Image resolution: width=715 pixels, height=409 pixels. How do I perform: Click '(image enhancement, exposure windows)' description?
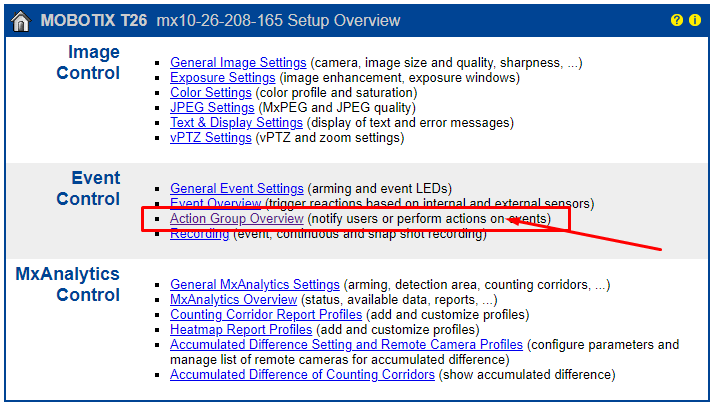tap(399, 78)
